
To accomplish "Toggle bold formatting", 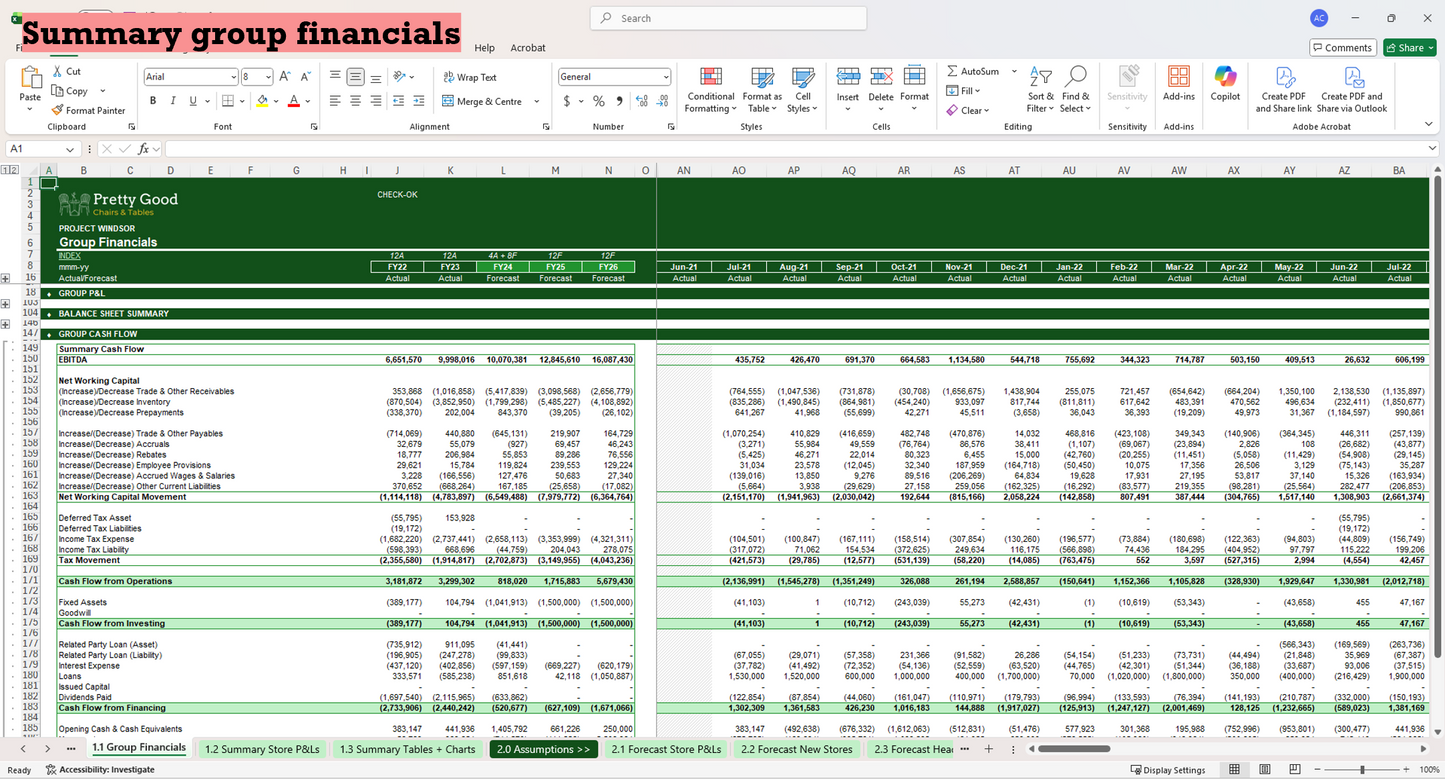I will [151, 100].
